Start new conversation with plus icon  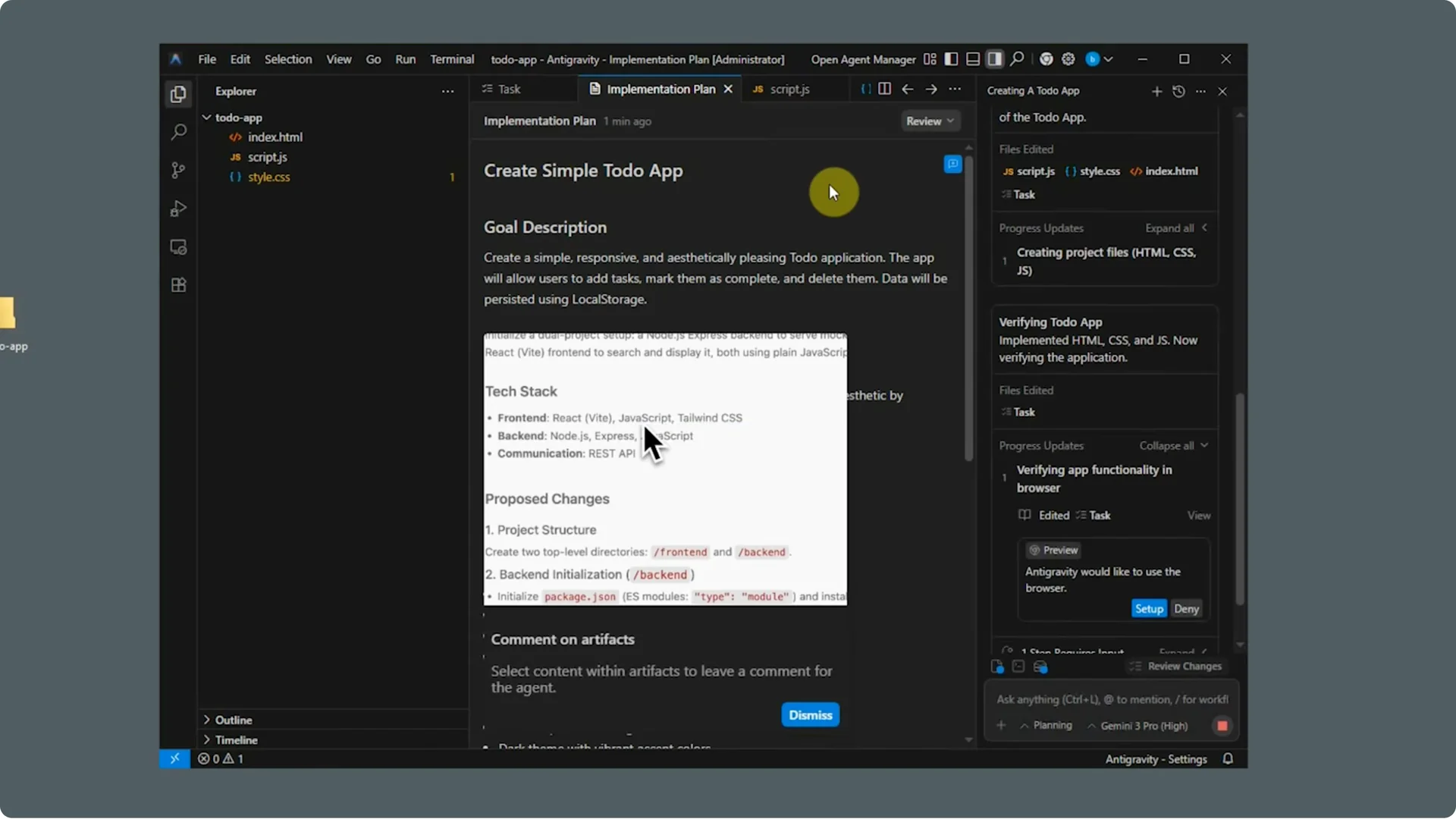[x=1156, y=91]
